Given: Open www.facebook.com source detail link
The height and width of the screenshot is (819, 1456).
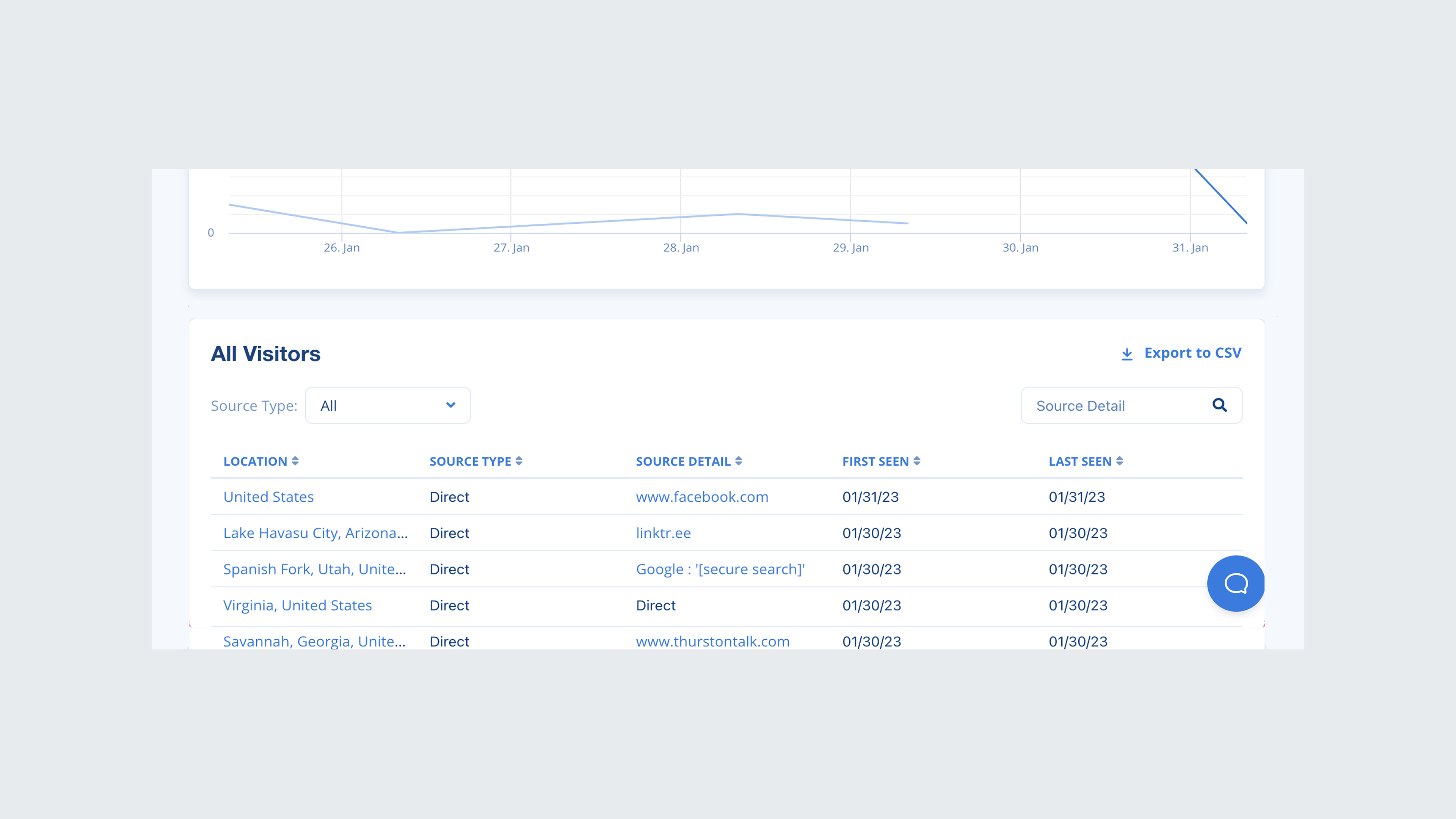Looking at the screenshot, I should (701, 497).
